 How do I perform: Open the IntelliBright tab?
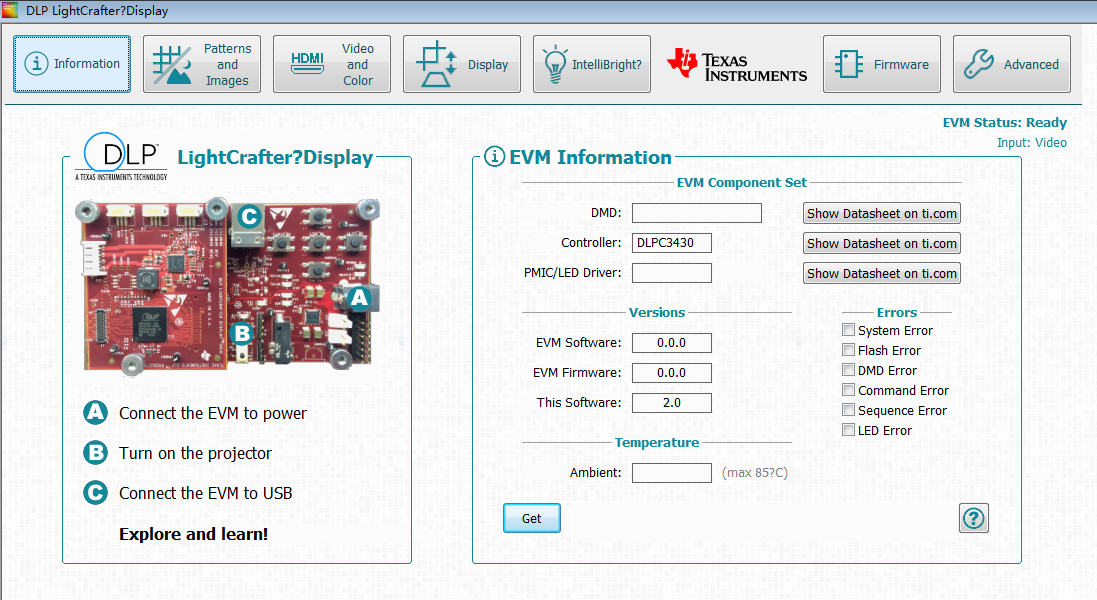(592, 64)
